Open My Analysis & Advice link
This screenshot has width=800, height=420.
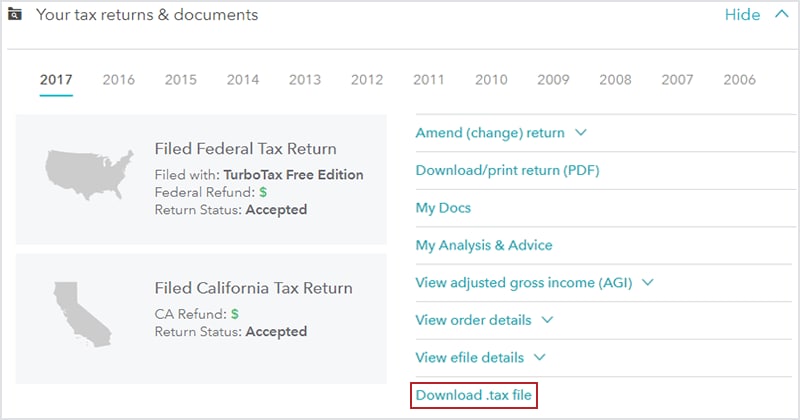click(x=484, y=245)
